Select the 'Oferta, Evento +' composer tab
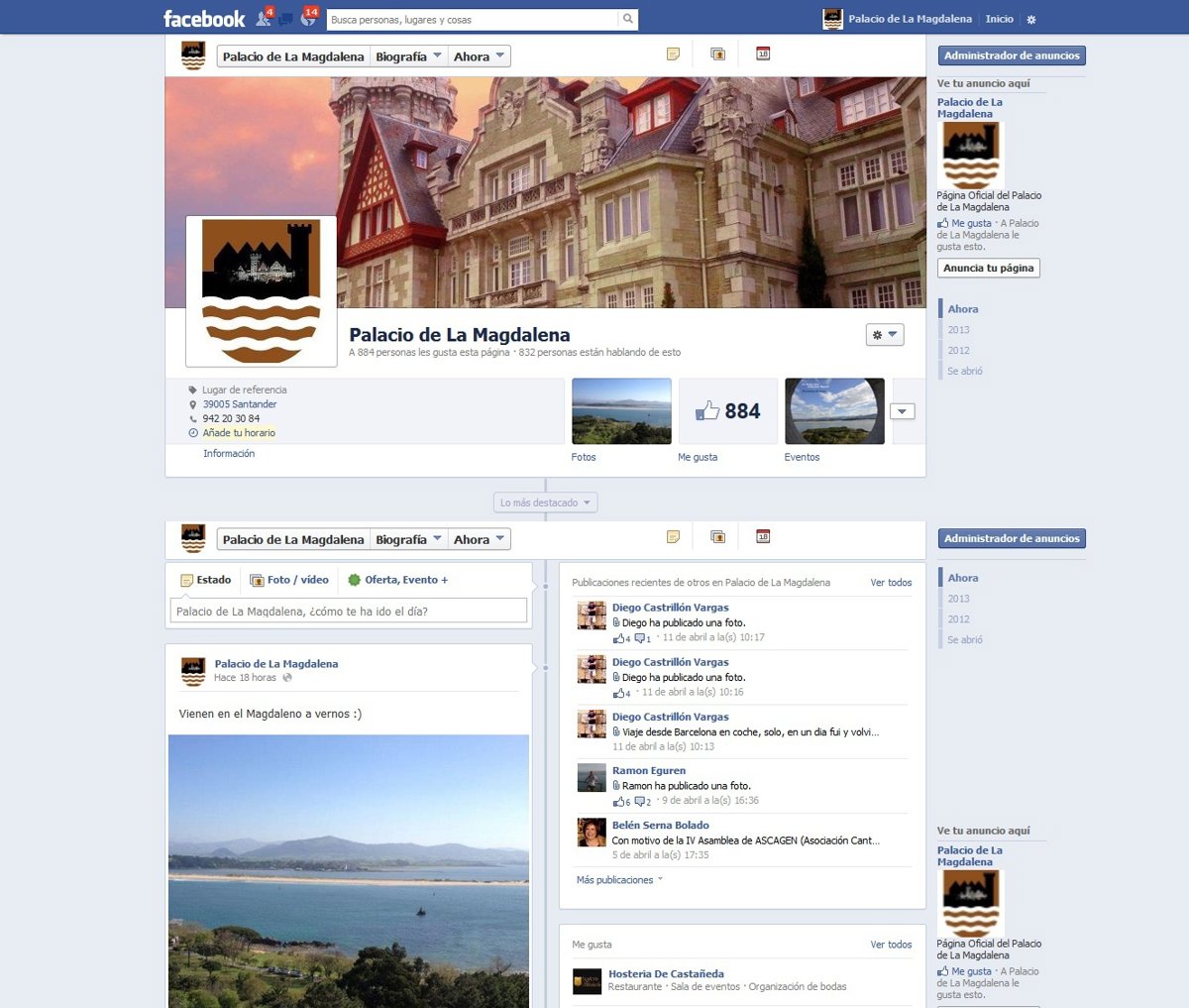The image size is (1189, 1008). tap(396, 580)
